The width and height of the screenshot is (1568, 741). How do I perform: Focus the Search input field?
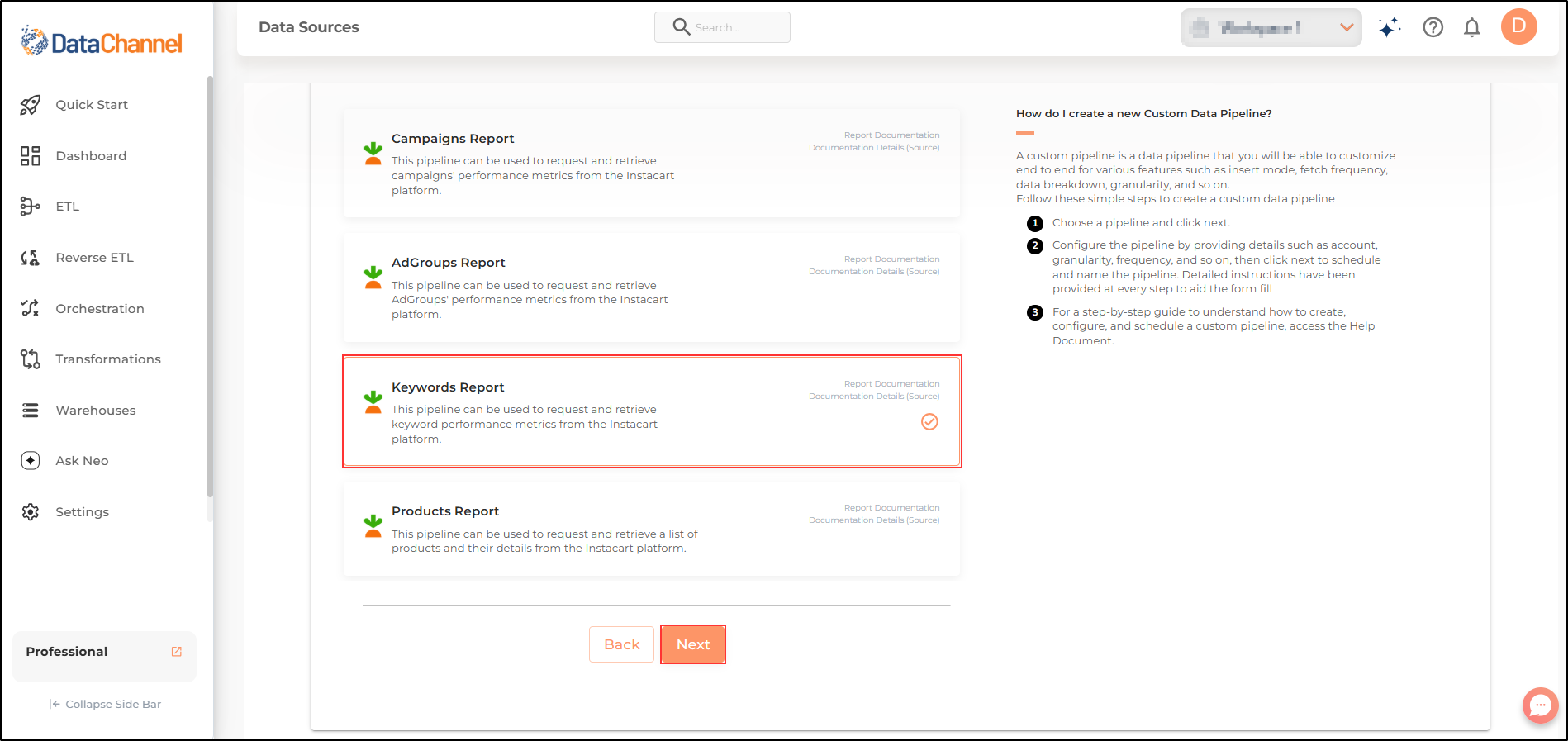pos(722,27)
